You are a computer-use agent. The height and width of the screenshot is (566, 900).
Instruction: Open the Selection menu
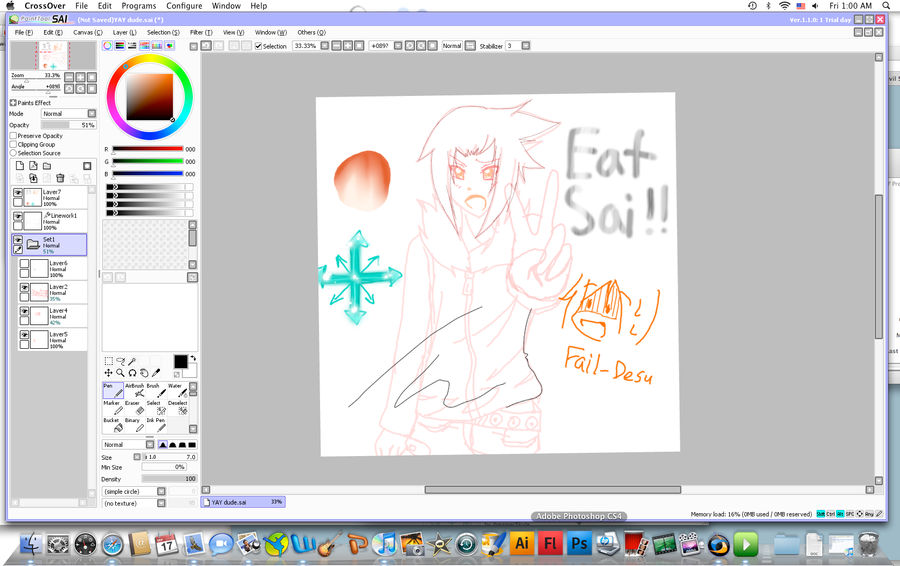(163, 33)
